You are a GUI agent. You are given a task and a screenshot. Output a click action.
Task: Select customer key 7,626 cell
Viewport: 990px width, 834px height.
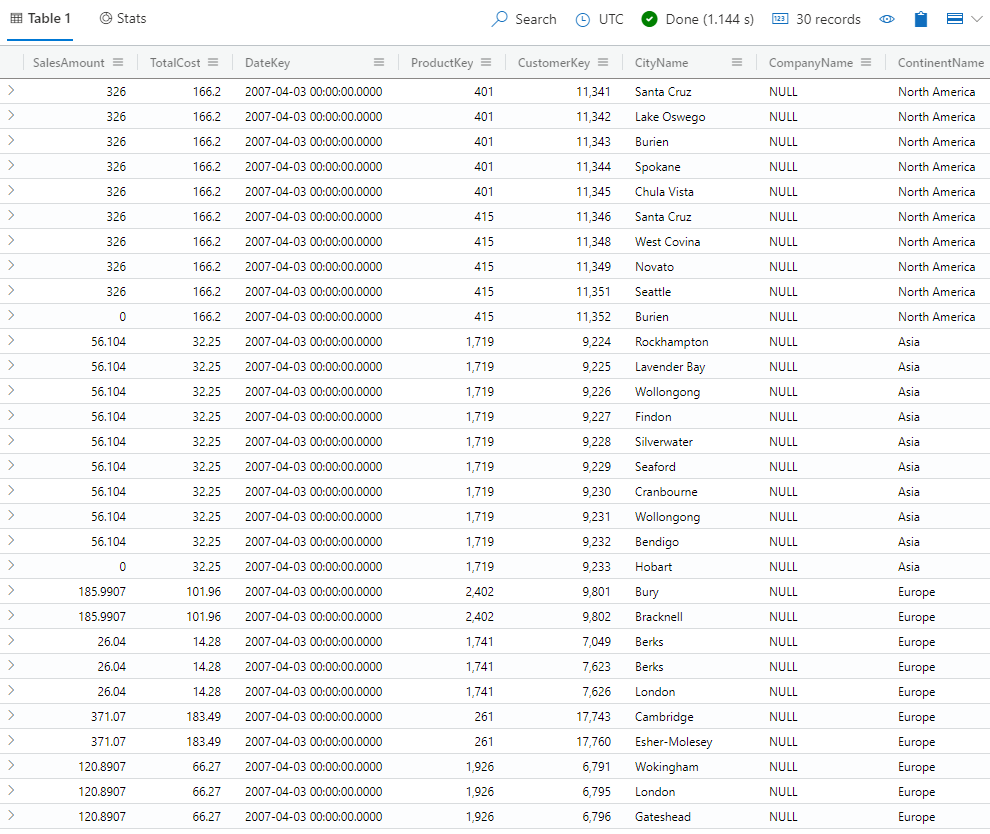596,691
